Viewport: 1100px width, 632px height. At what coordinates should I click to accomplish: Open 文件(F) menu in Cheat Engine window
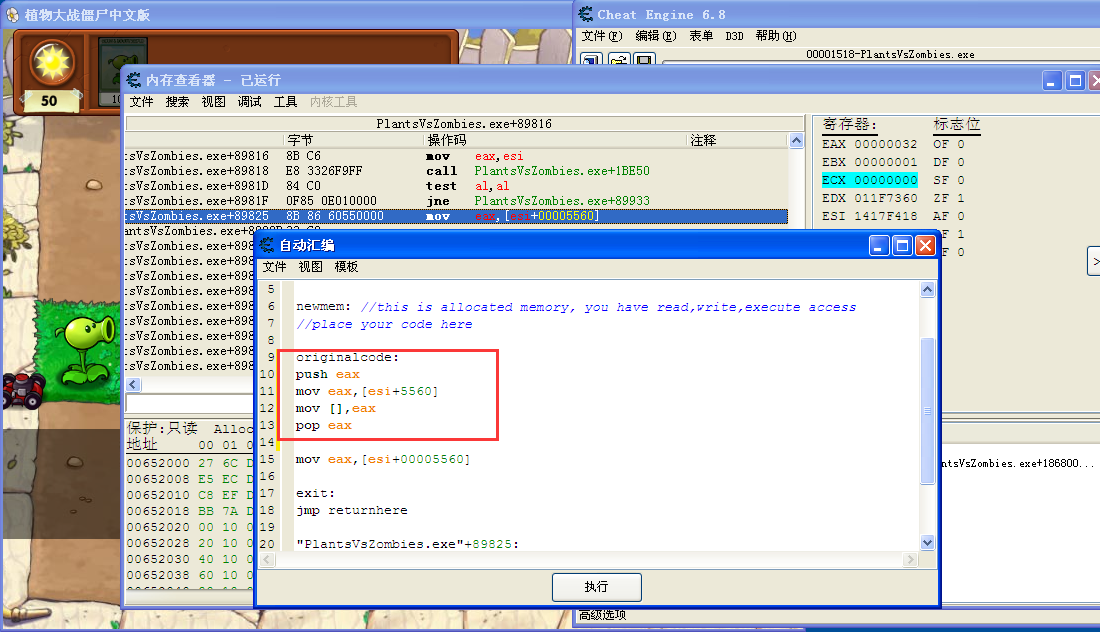click(601, 36)
